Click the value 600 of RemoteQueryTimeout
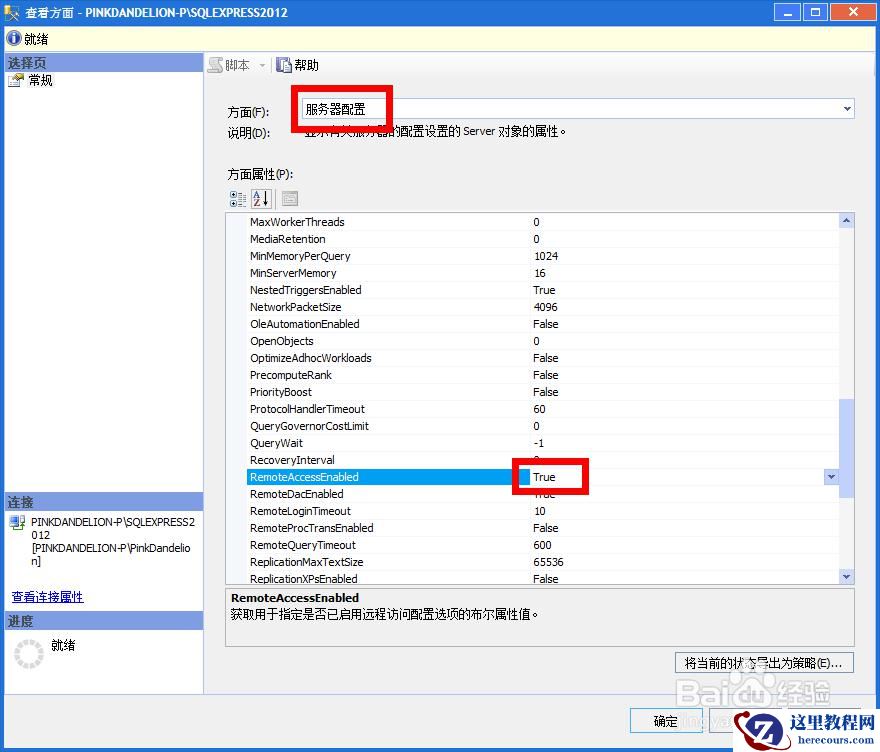 point(542,545)
